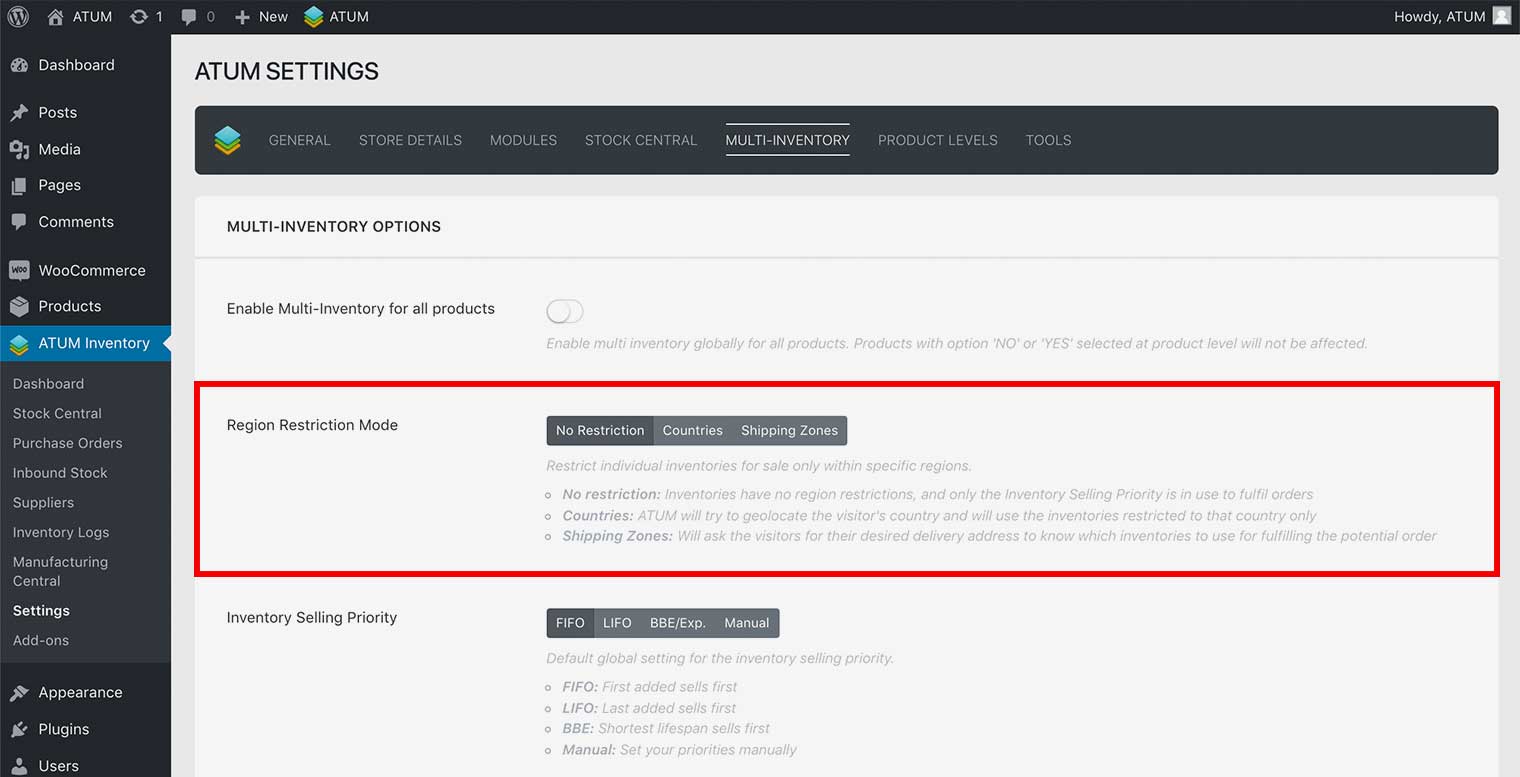Open Products in the sidebar
The image size is (1520, 777).
coord(69,306)
